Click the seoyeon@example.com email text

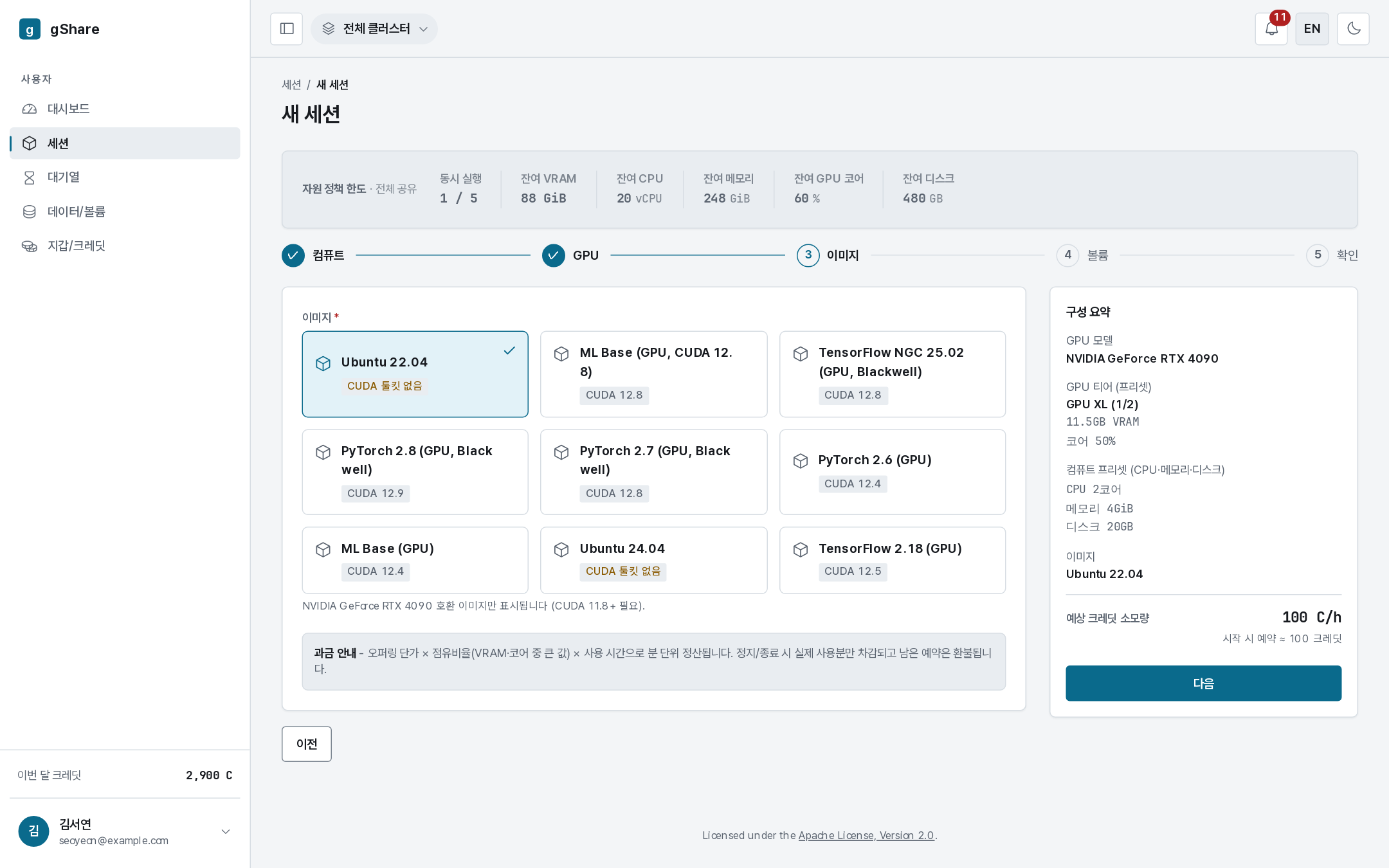point(113,841)
